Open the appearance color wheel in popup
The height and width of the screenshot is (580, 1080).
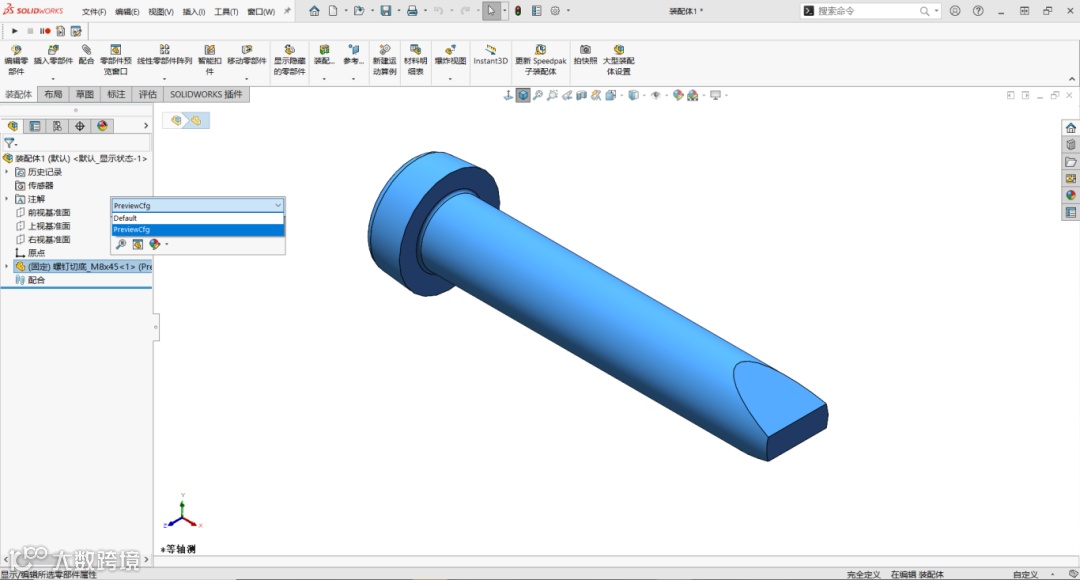(155, 244)
